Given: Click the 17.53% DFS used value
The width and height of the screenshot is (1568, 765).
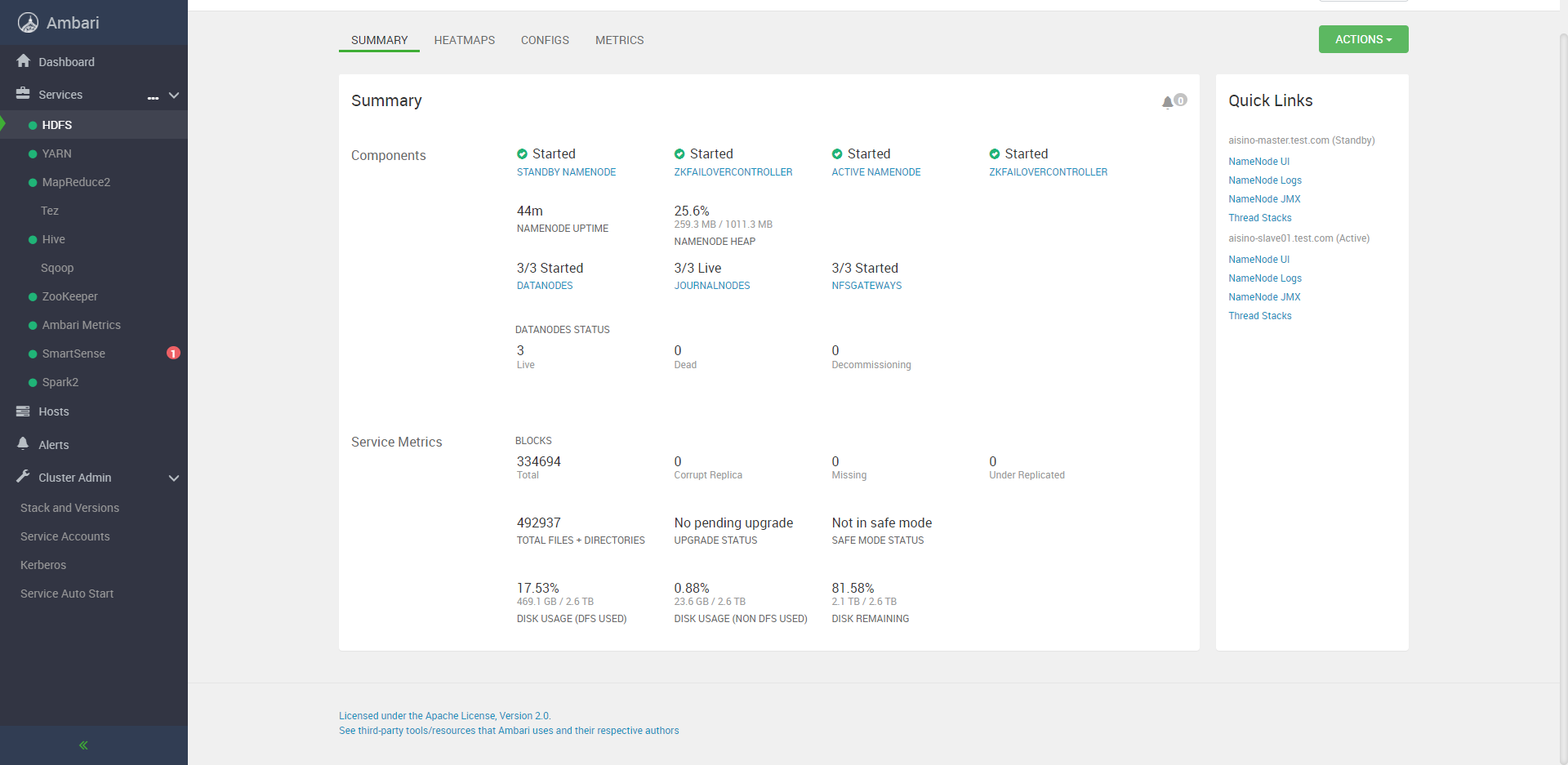Looking at the screenshot, I should pos(537,588).
